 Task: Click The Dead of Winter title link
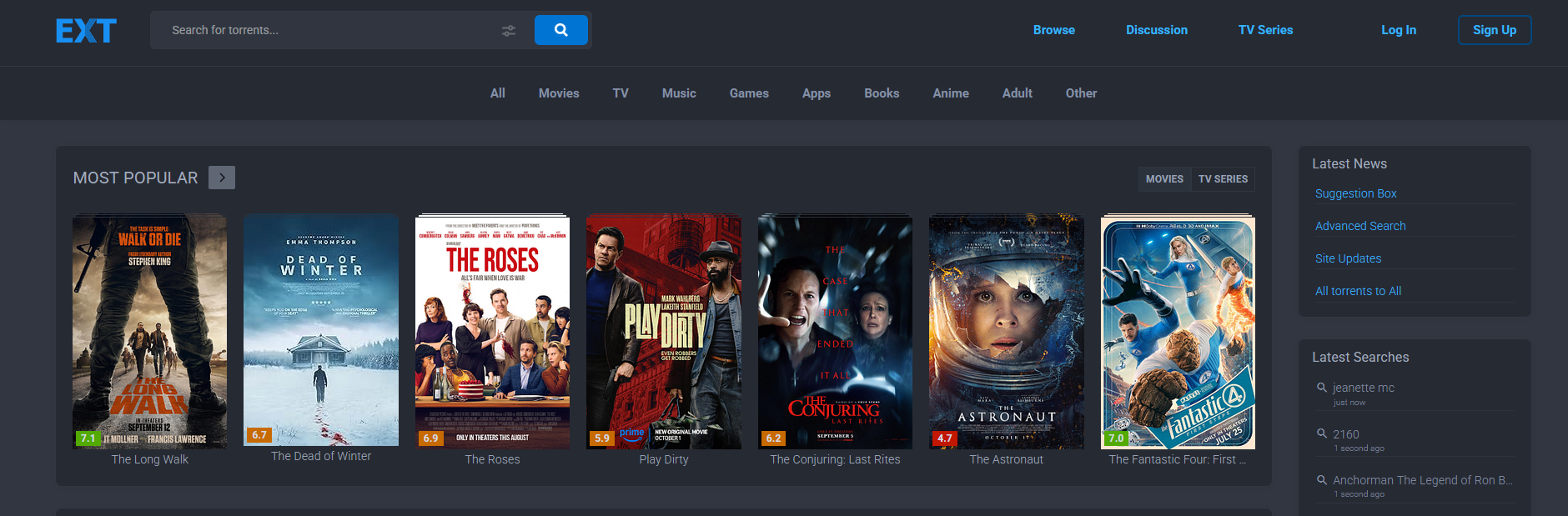coord(321,456)
